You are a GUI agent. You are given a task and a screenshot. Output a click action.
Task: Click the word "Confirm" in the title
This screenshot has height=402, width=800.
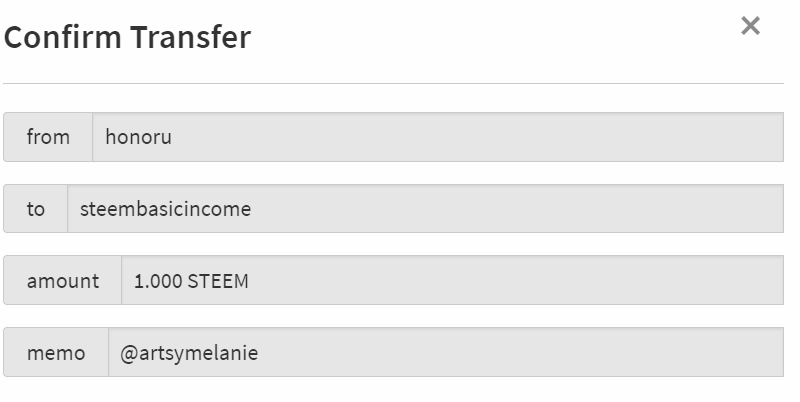click(63, 37)
